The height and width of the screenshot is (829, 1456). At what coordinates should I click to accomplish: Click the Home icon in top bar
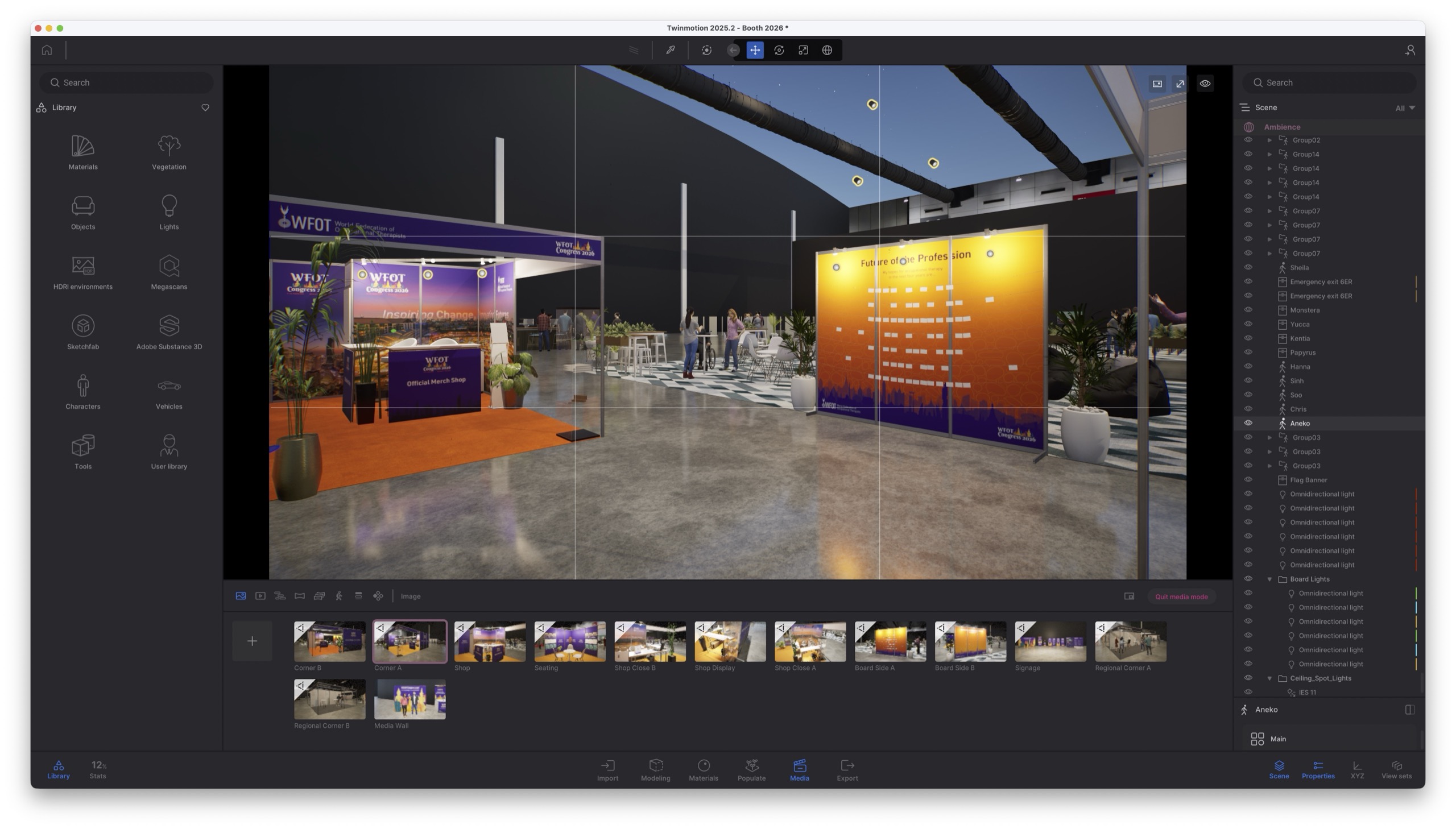tap(47, 50)
